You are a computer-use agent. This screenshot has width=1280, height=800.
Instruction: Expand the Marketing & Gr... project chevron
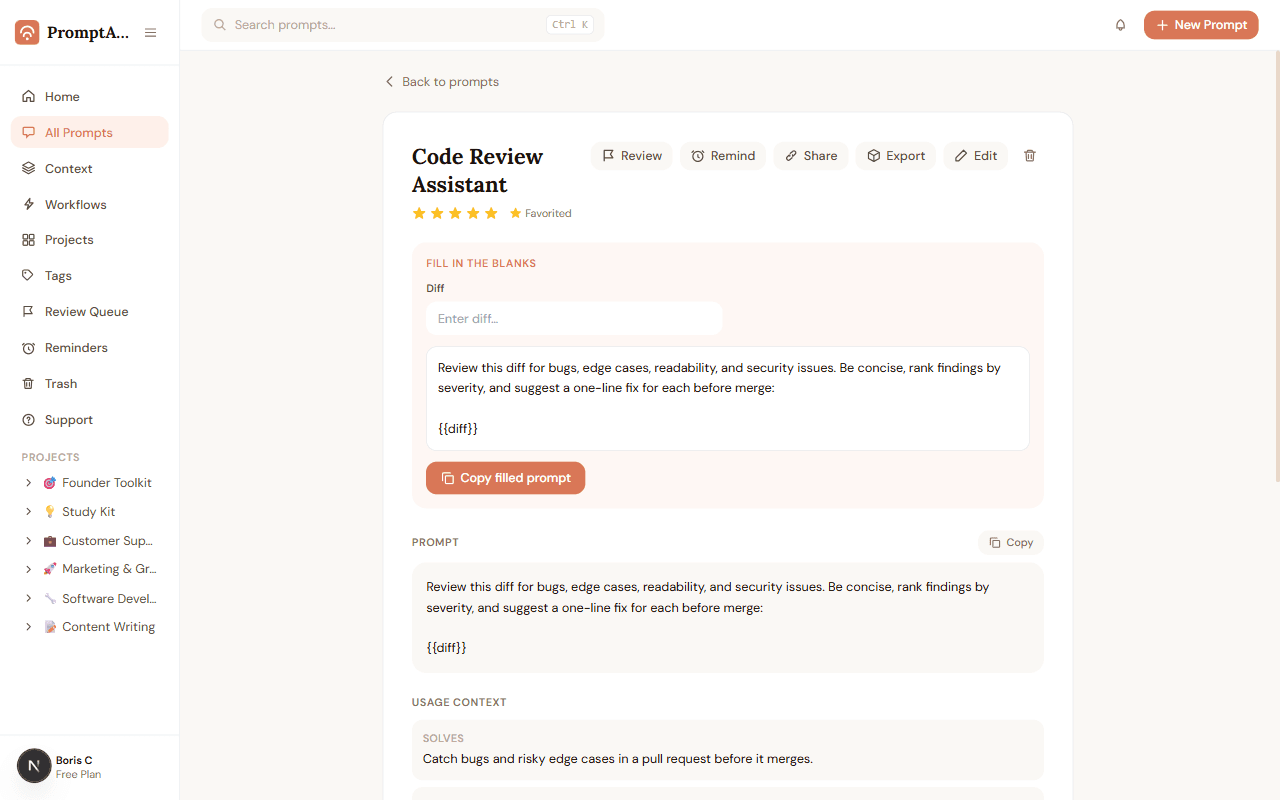(28, 569)
